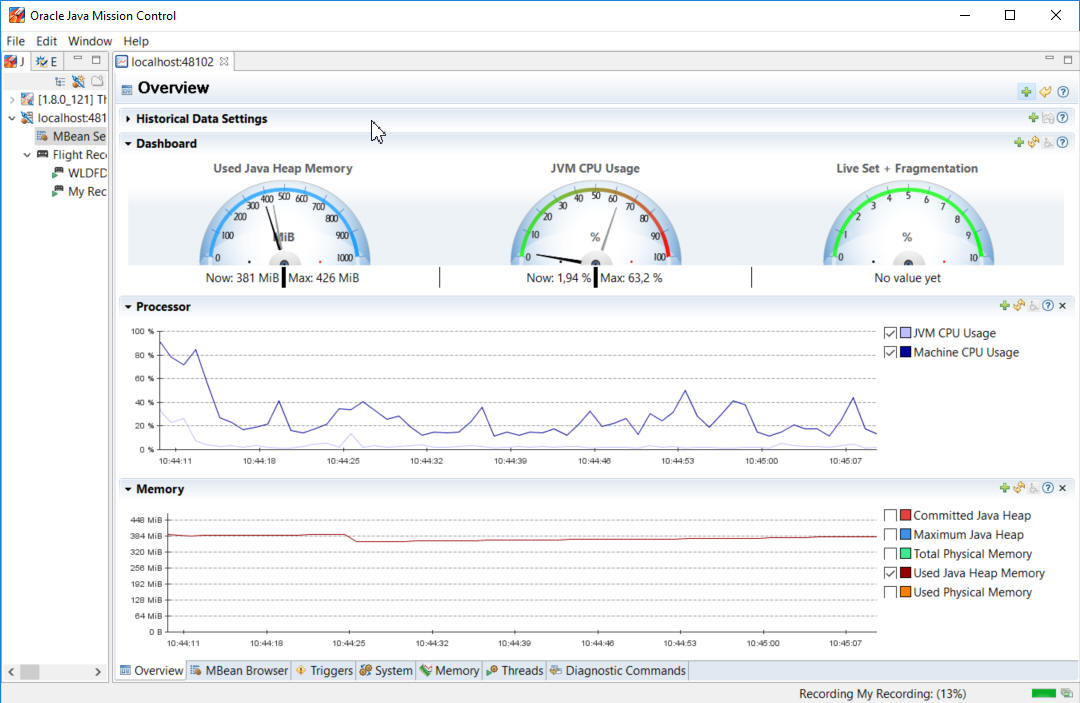The width and height of the screenshot is (1080, 703).
Task: Collapse the Memory section
Action: coord(128,490)
